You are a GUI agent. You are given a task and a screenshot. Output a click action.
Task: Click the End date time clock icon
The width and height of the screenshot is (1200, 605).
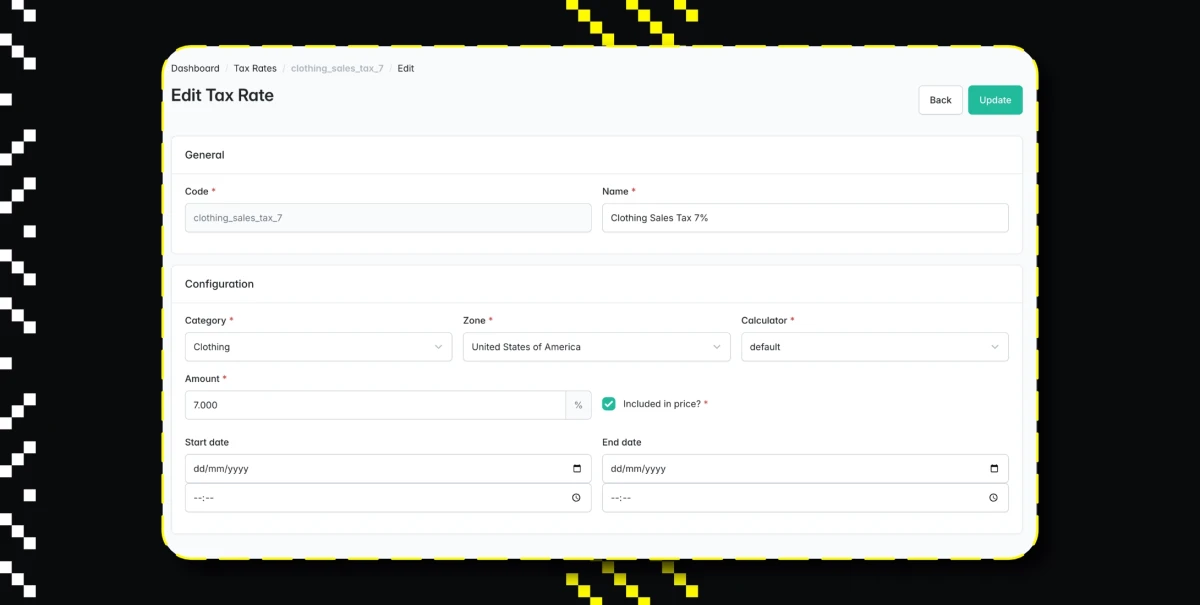point(994,498)
